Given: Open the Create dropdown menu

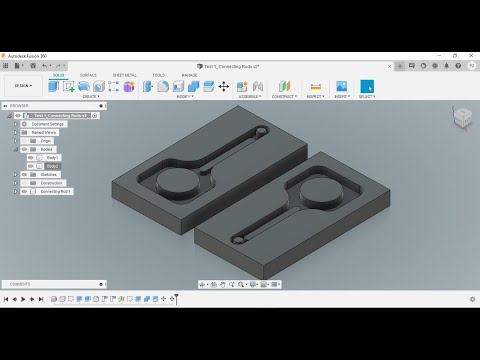Looking at the screenshot, I should coord(91,96).
